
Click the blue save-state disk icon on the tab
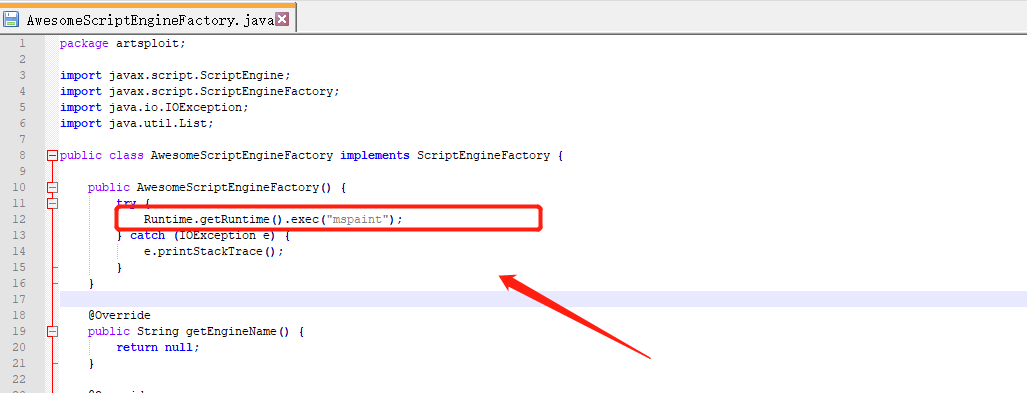(x=11, y=20)
